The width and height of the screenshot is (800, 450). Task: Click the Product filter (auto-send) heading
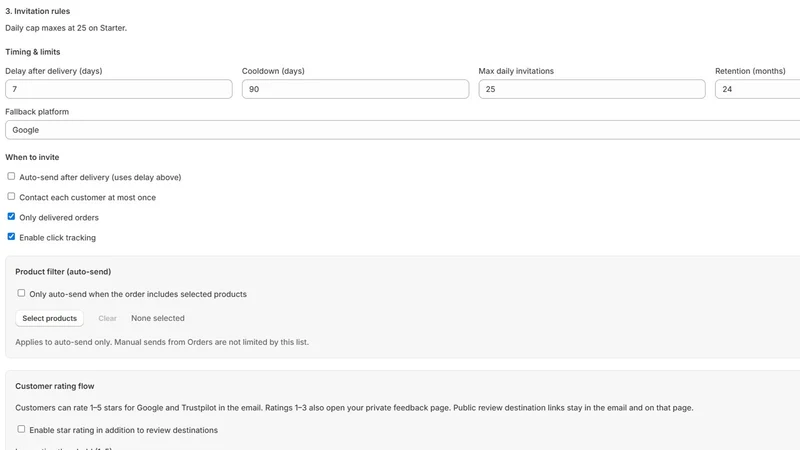click(63, 272)
